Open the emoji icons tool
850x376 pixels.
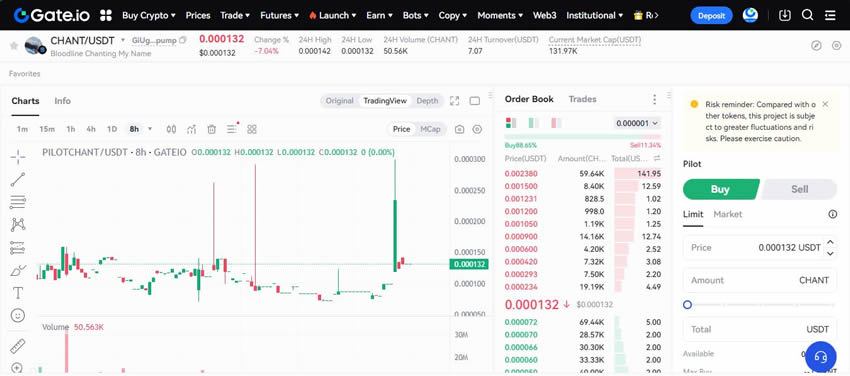pos(18,315)
